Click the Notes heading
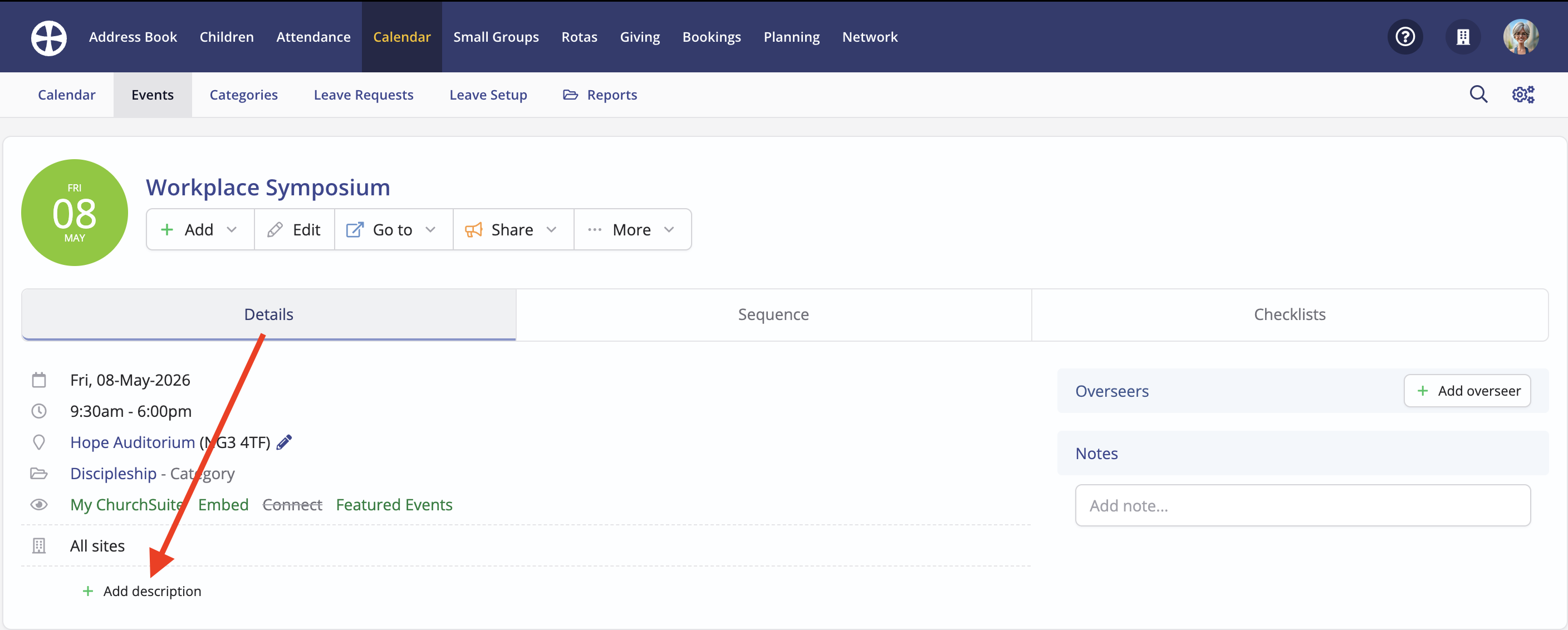This screenshot has width=1568, height=630. (x=1096, y=453)
